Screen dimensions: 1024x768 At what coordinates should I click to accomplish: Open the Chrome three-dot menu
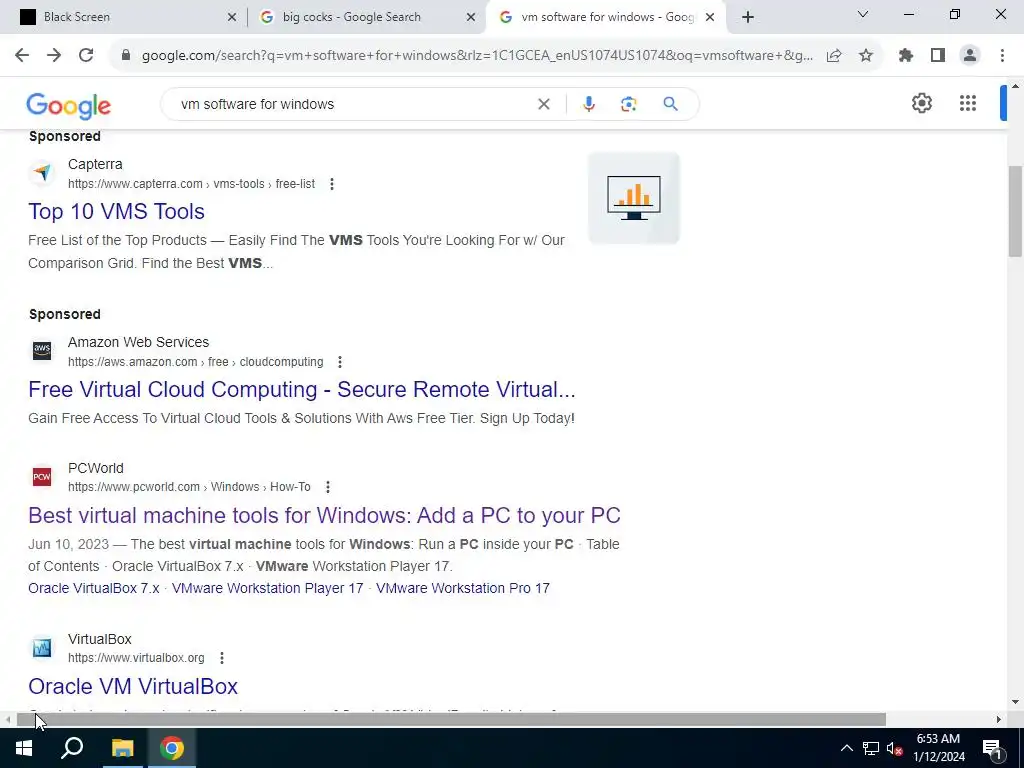coord(1002,56)
